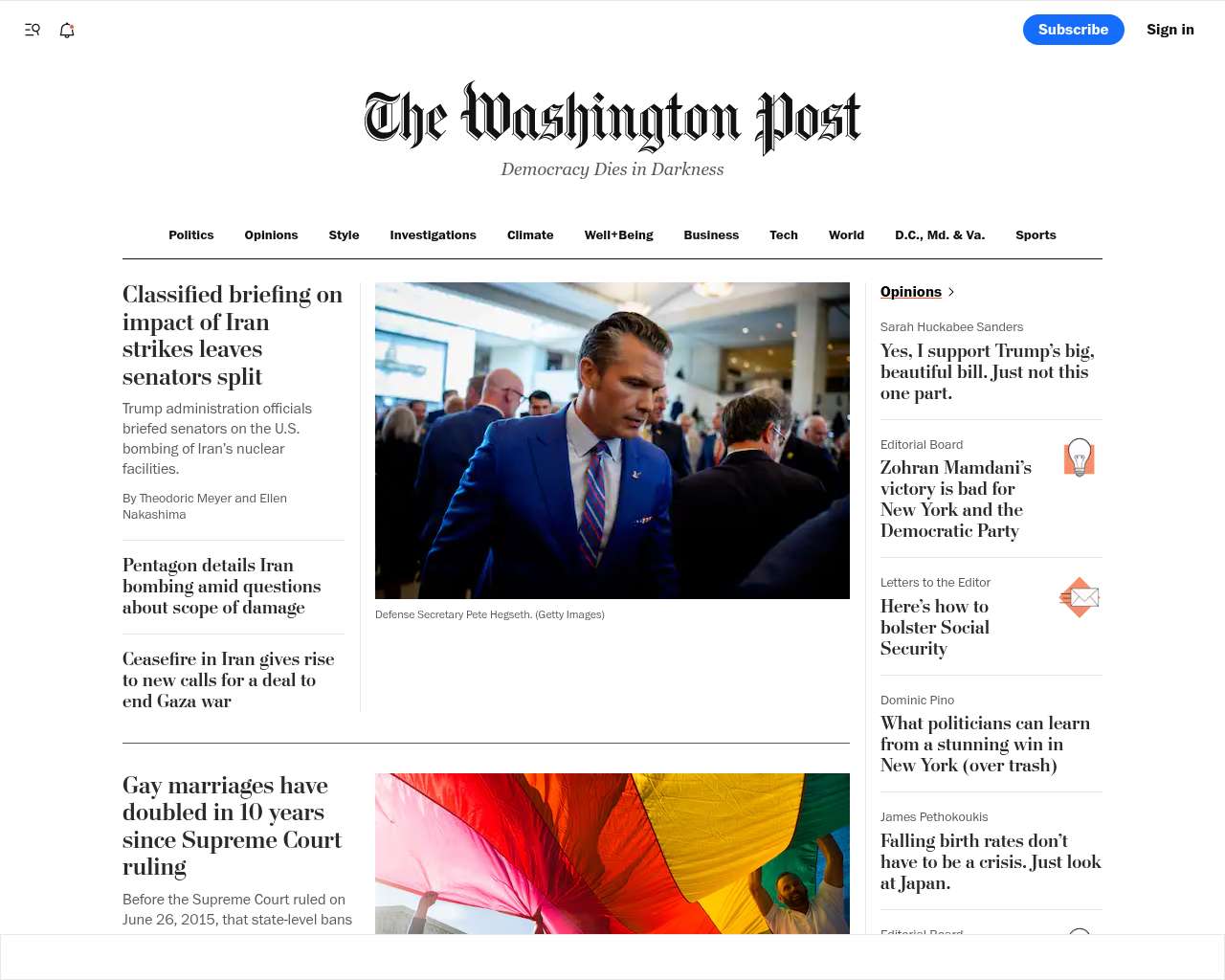The image size is (1225, 980).
Task: Expand the Opinions section chevron arrow
Action: click(950, 292)
